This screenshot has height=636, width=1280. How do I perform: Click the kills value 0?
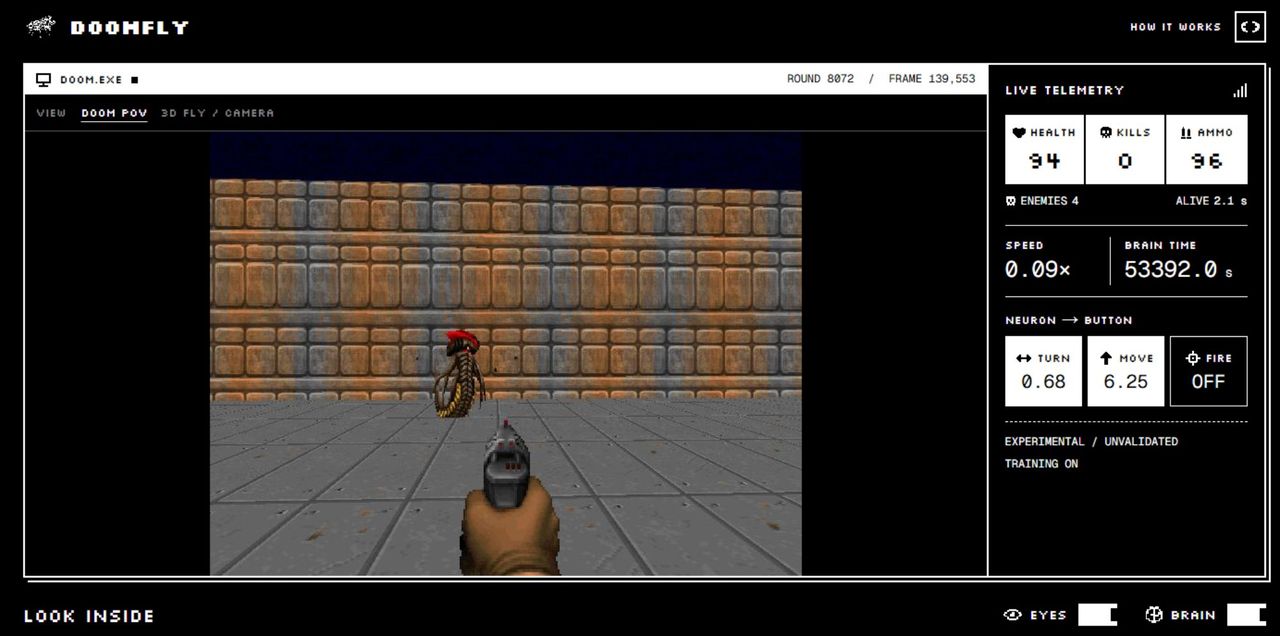(x=1125, y=161)
